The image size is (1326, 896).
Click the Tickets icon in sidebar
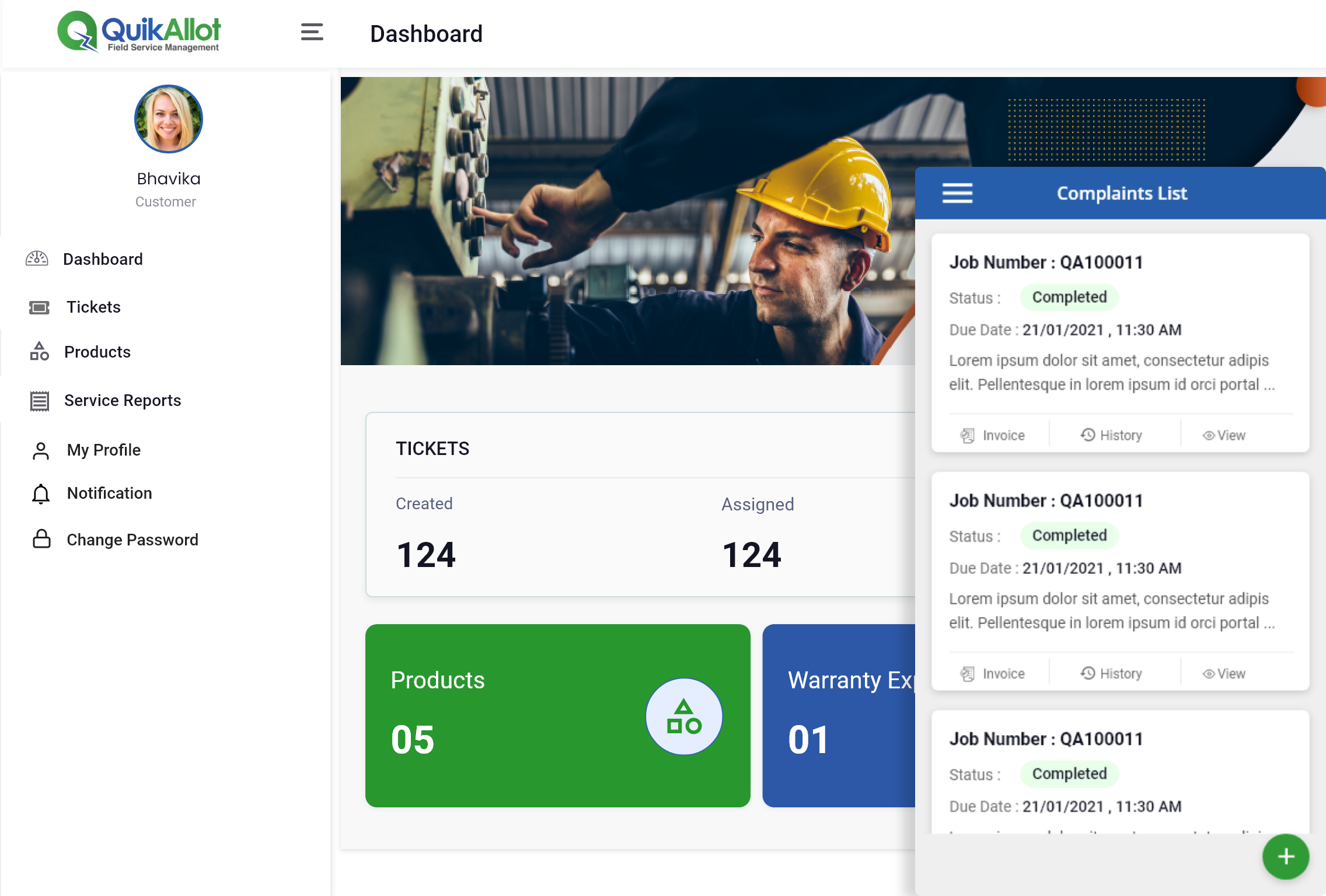[x=39, y=307]
